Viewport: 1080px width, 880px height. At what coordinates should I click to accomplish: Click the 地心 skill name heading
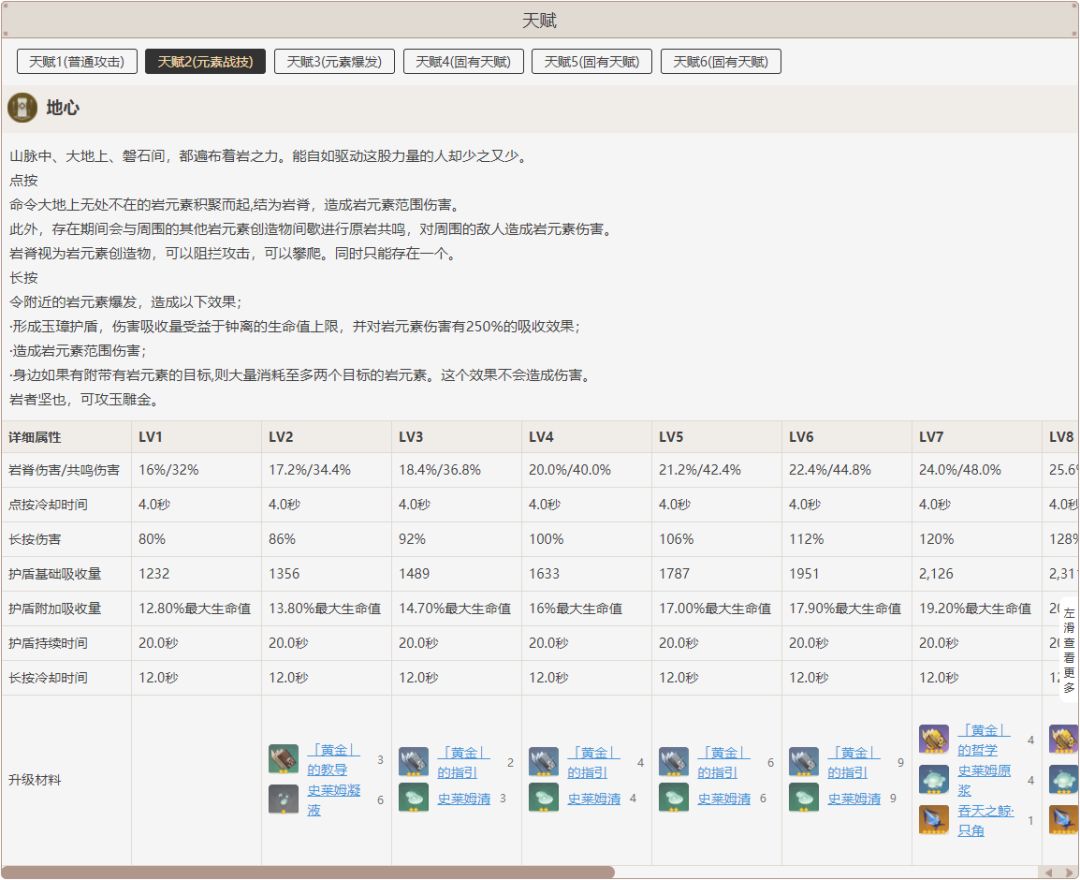[63, 108]
